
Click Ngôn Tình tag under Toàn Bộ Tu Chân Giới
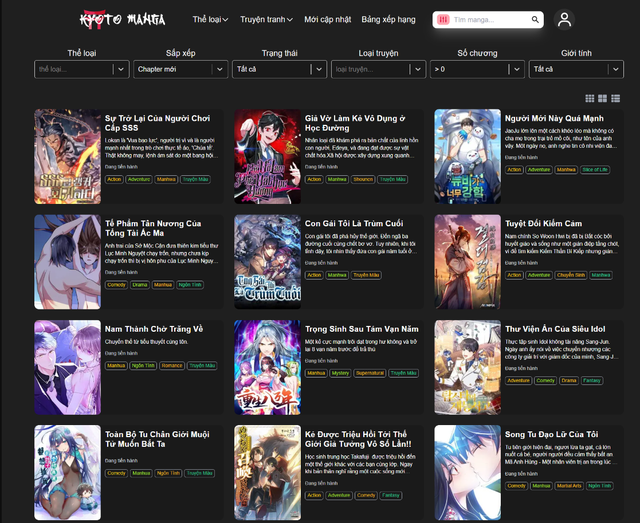coord(168,473)
